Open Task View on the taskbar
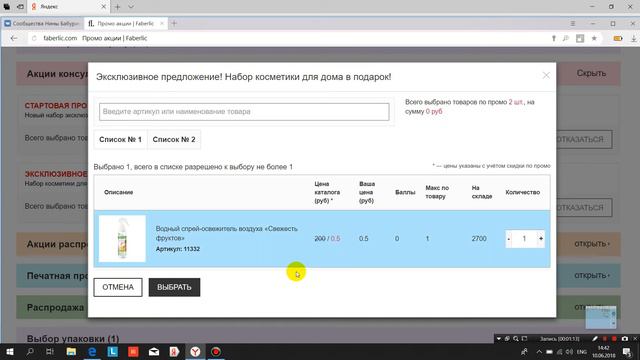 (50, 352)
